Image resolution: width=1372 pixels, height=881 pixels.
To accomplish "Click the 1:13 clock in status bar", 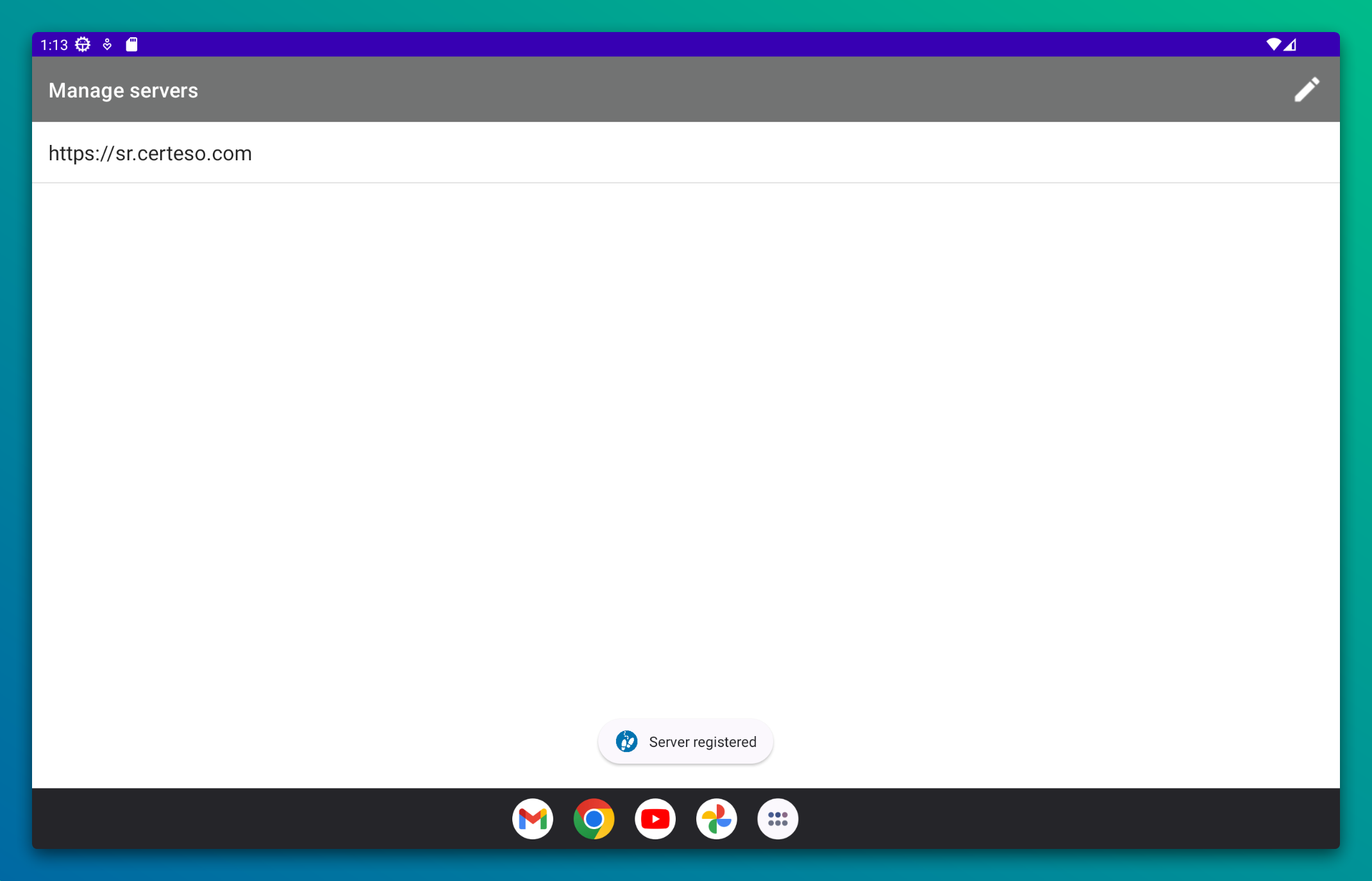I will coord(54,45).
